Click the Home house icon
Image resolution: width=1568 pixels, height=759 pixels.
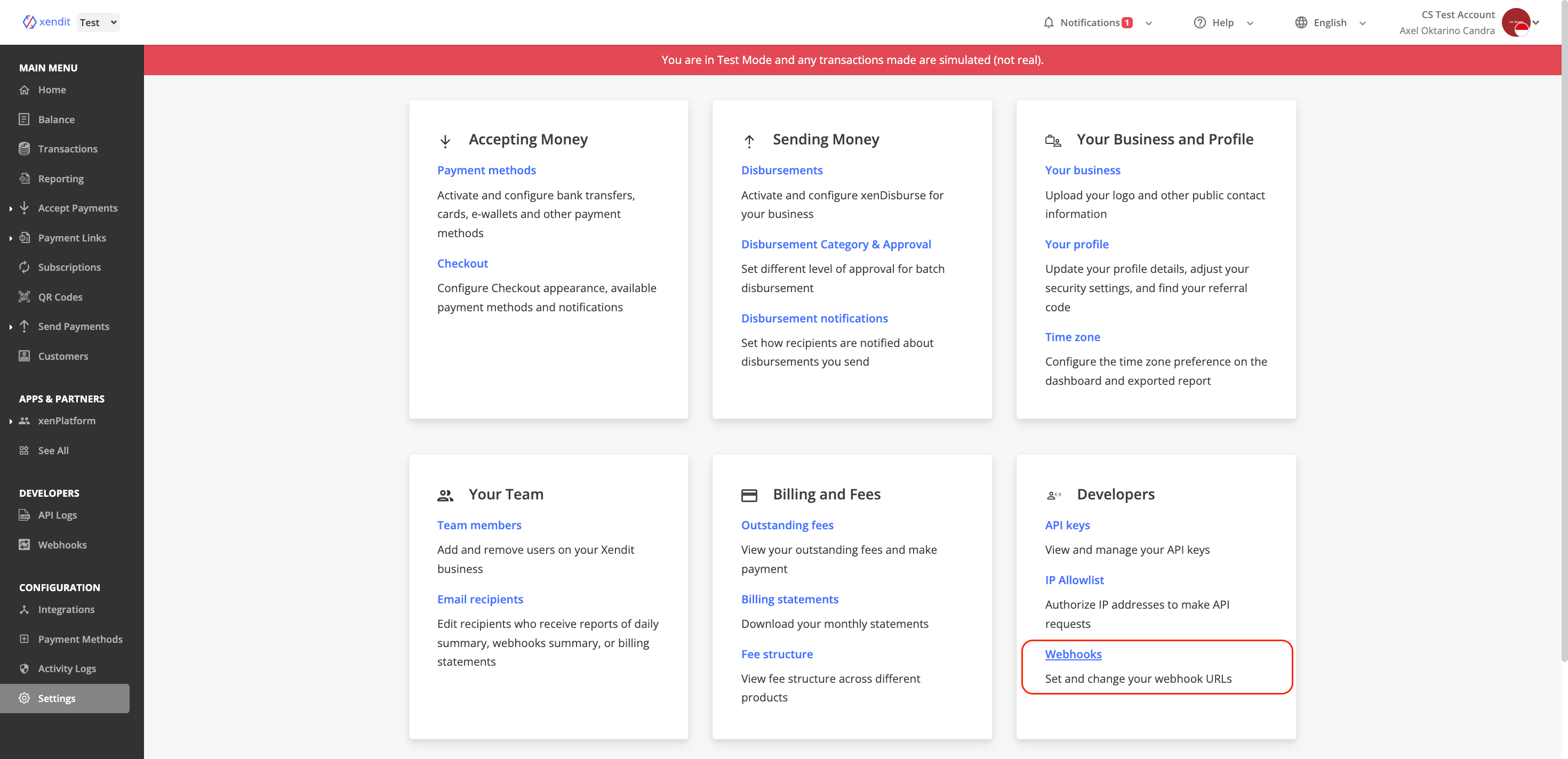coord(25,90)
